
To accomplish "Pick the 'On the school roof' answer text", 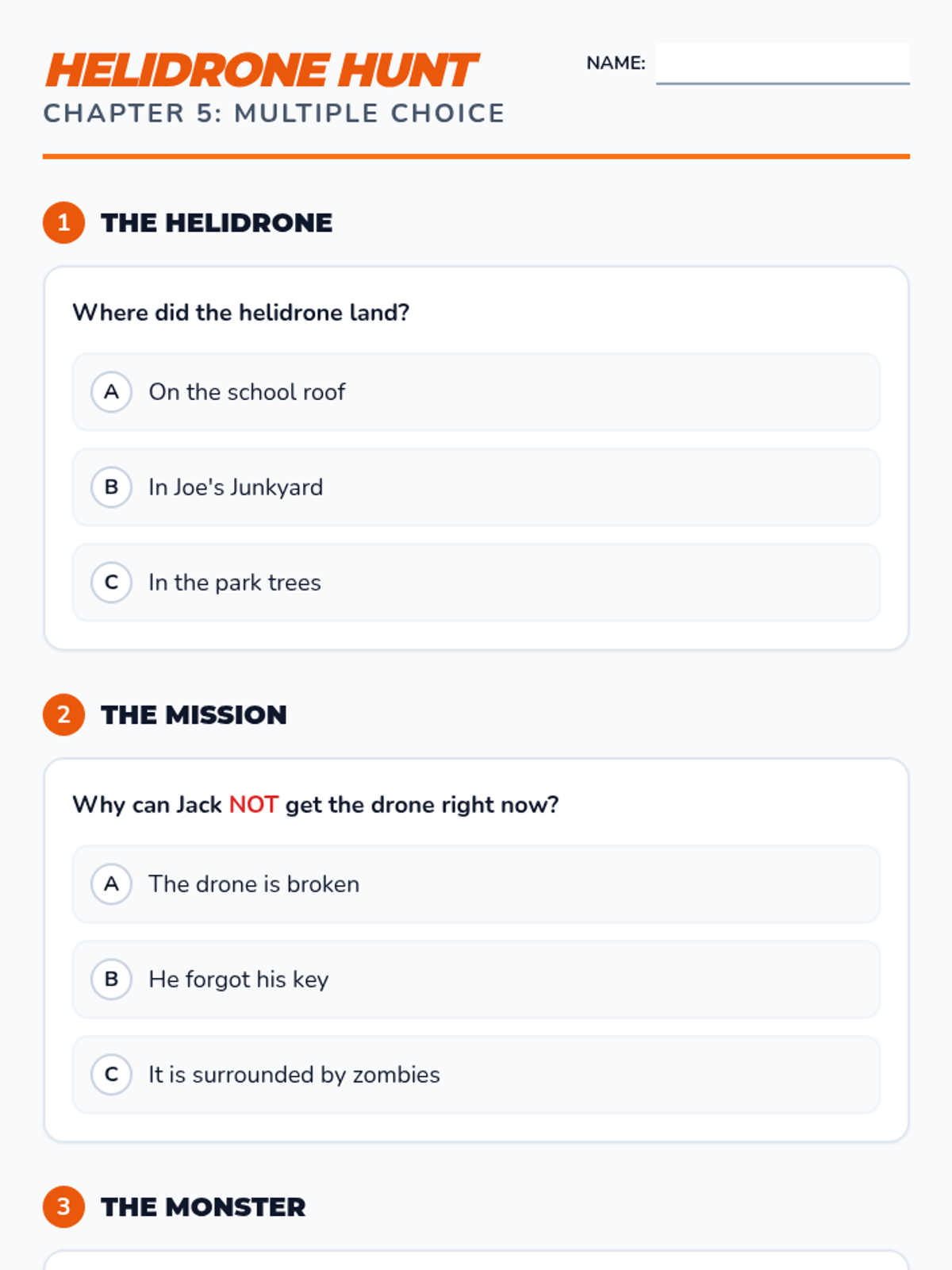I will pos(247,392).
